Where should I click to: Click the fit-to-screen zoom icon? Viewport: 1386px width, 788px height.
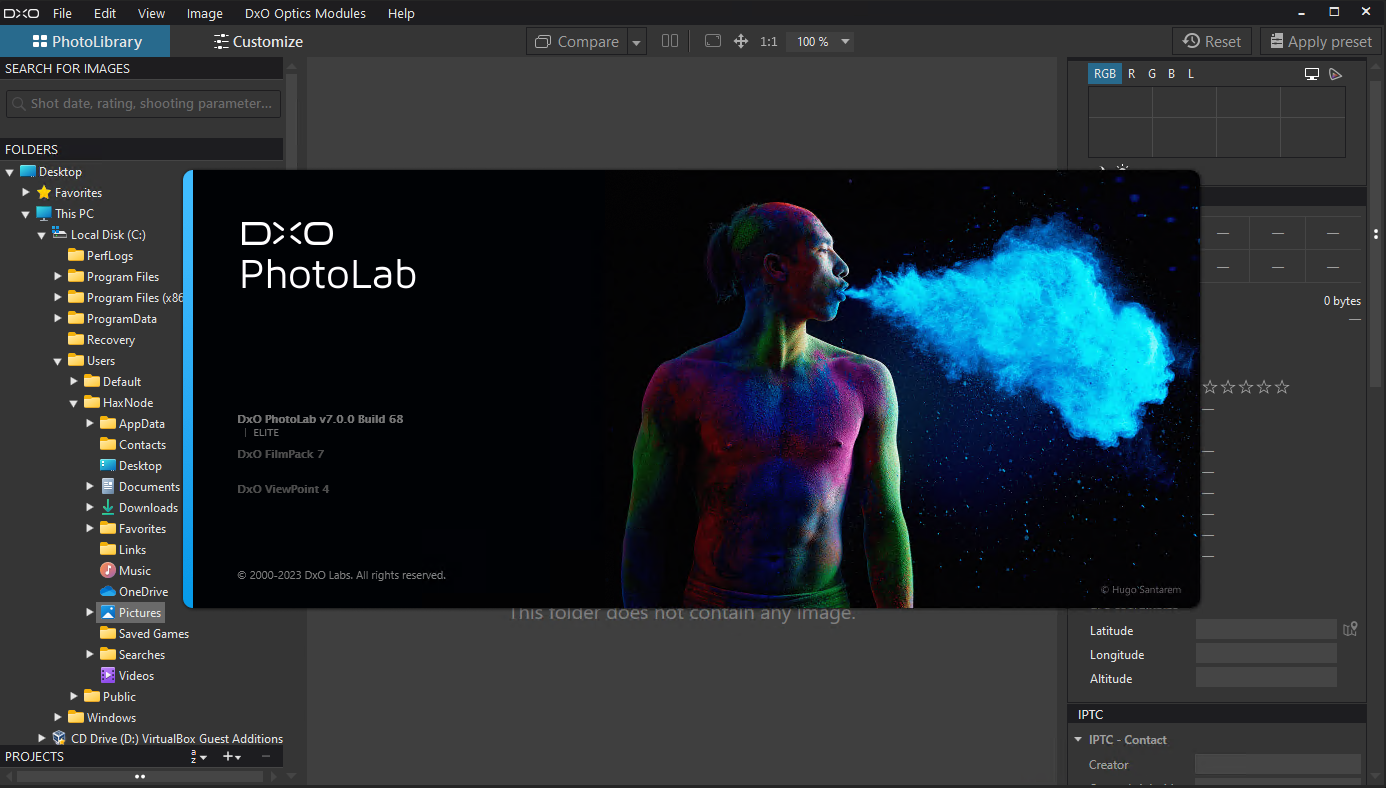[x=713, y=41]
